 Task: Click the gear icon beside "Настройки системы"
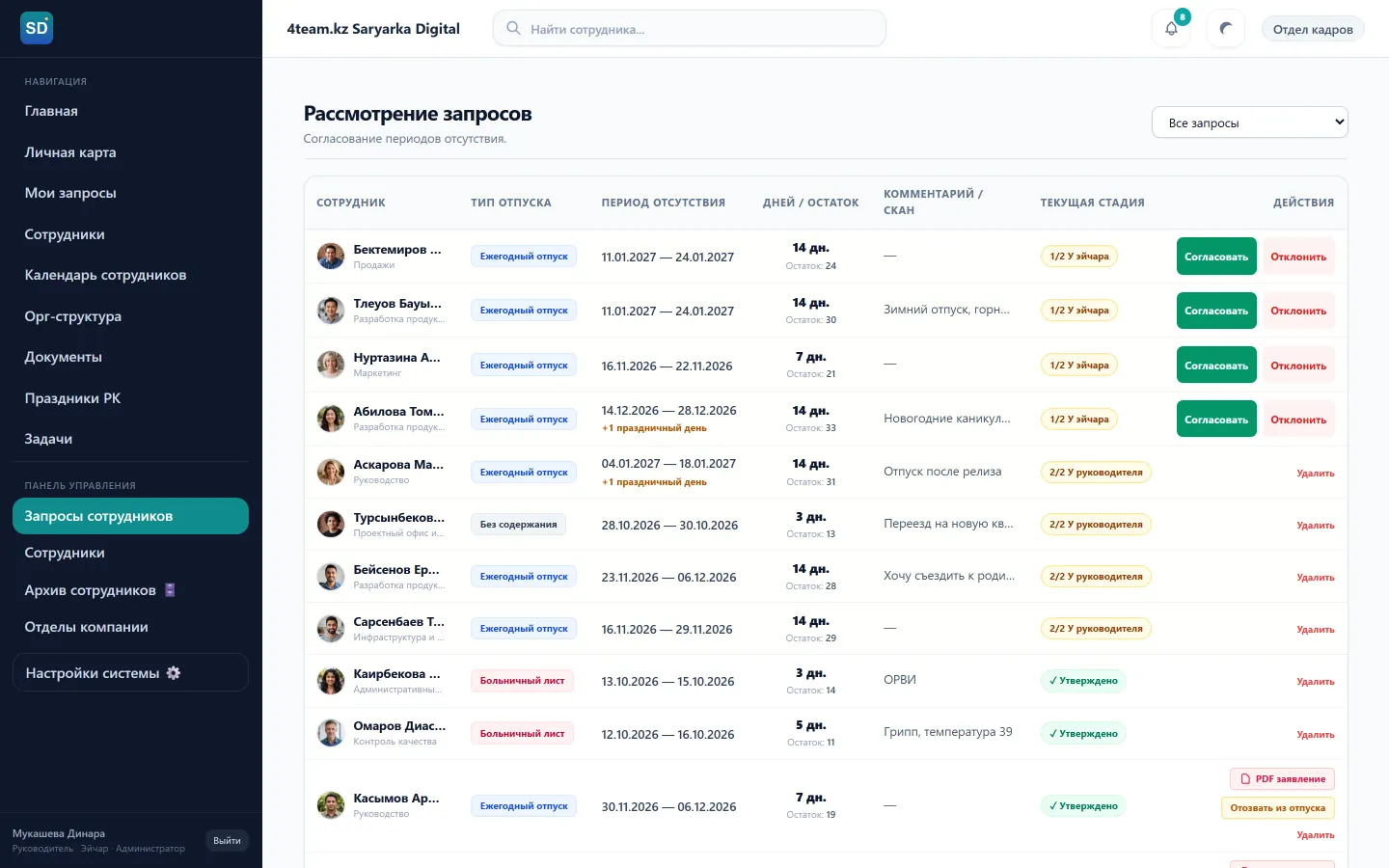[x=174, y=673]
